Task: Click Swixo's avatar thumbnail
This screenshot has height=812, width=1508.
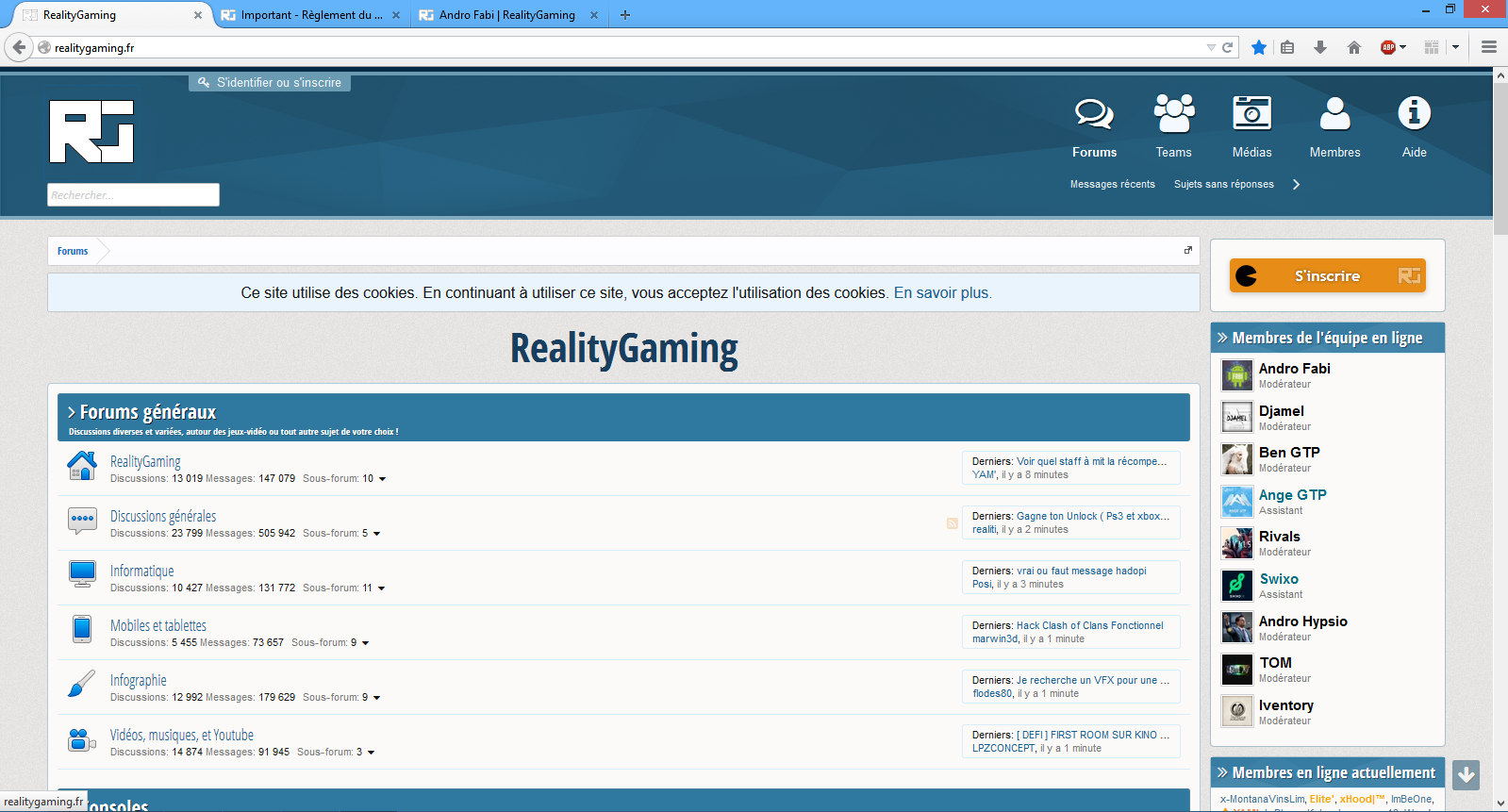Action: pyautogui.click(x=1237, y=585)
